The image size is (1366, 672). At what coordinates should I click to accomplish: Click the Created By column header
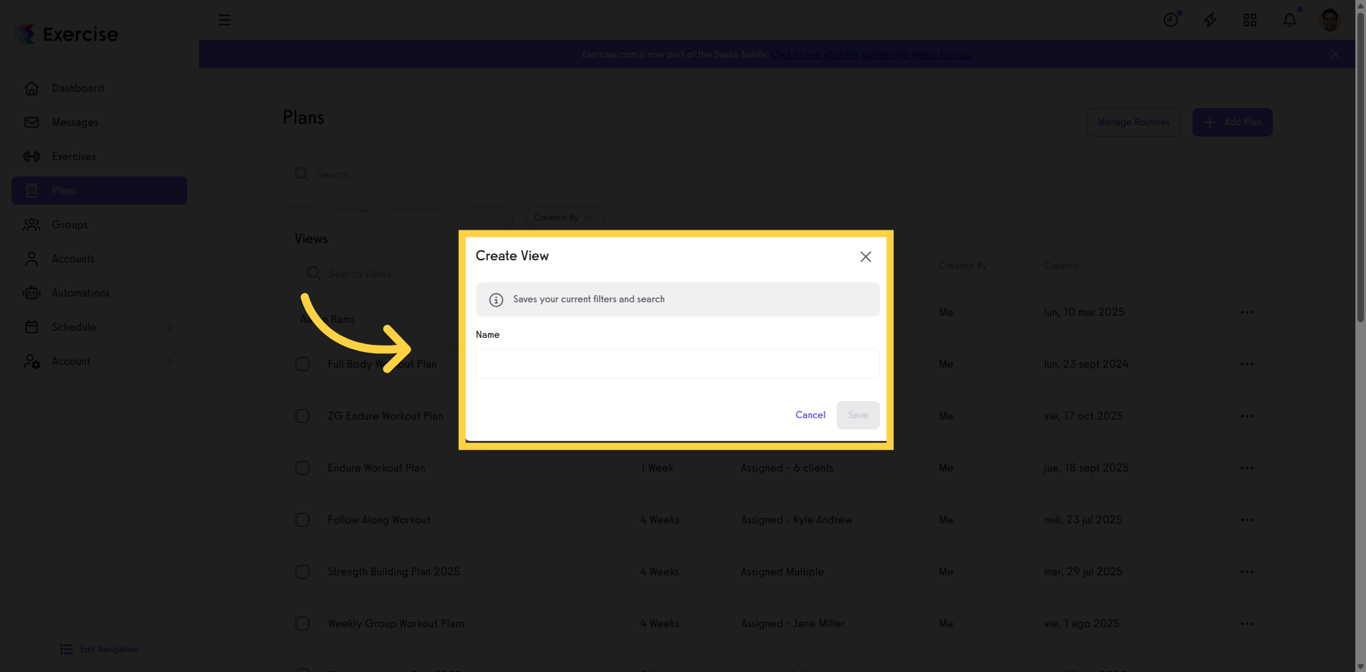tap(962, 266)
